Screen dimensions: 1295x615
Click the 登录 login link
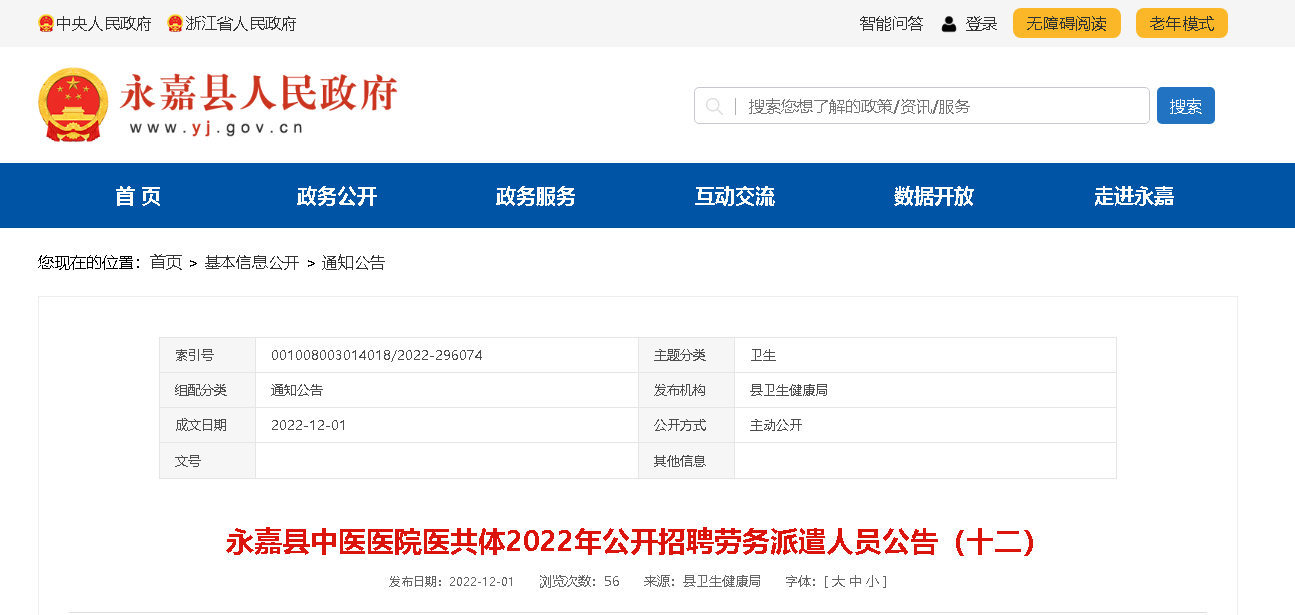coord(981,23)
